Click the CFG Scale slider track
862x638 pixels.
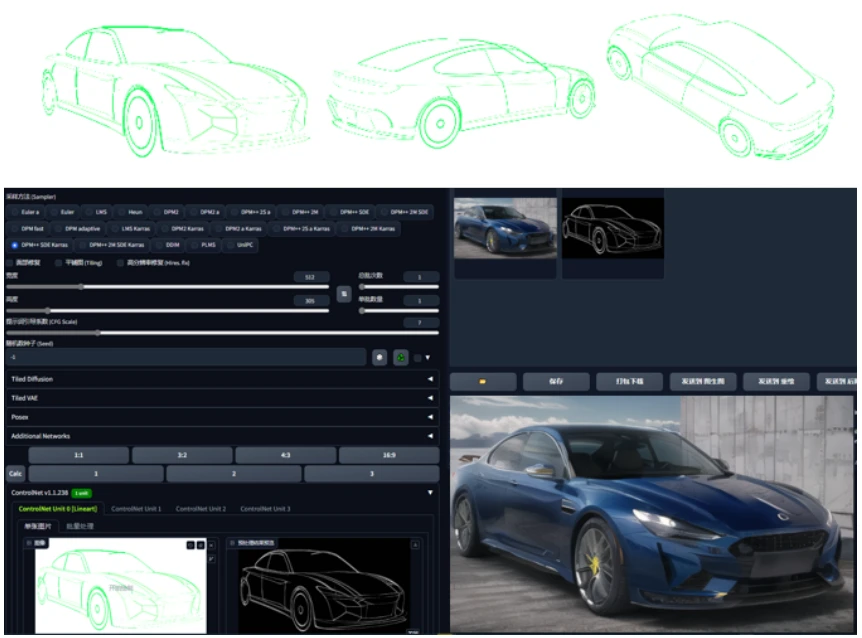pyautogui.click(x=222, y=333)
